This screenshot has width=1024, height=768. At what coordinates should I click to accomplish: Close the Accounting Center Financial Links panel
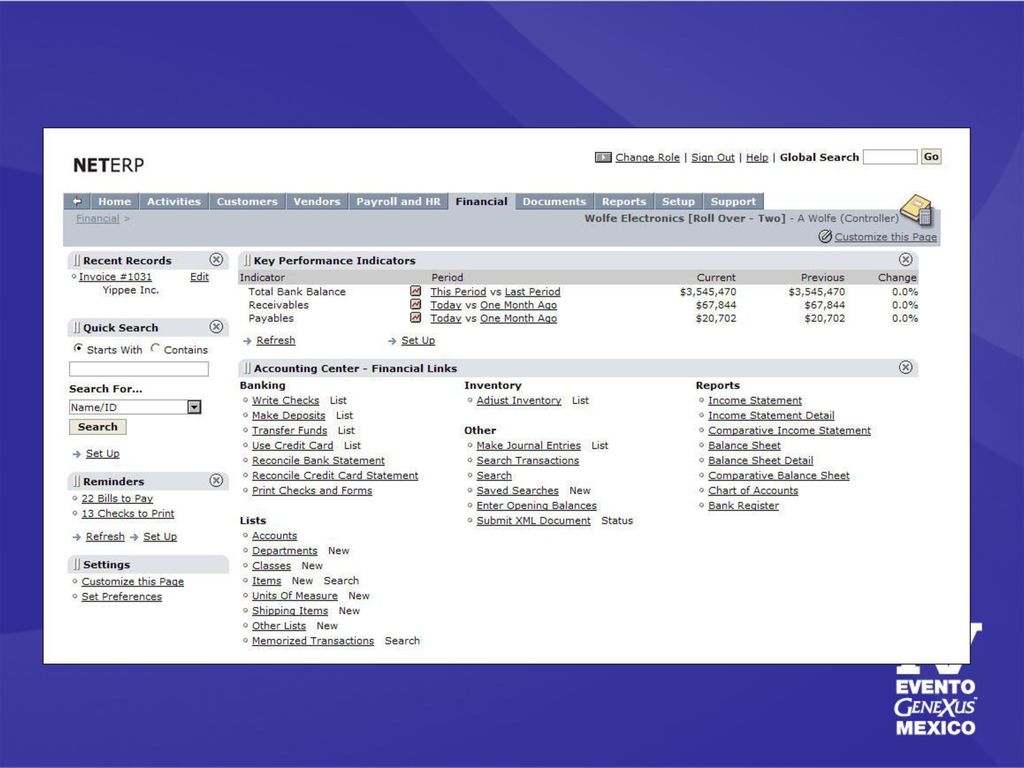pyautogui.click(x=905, y=367)
